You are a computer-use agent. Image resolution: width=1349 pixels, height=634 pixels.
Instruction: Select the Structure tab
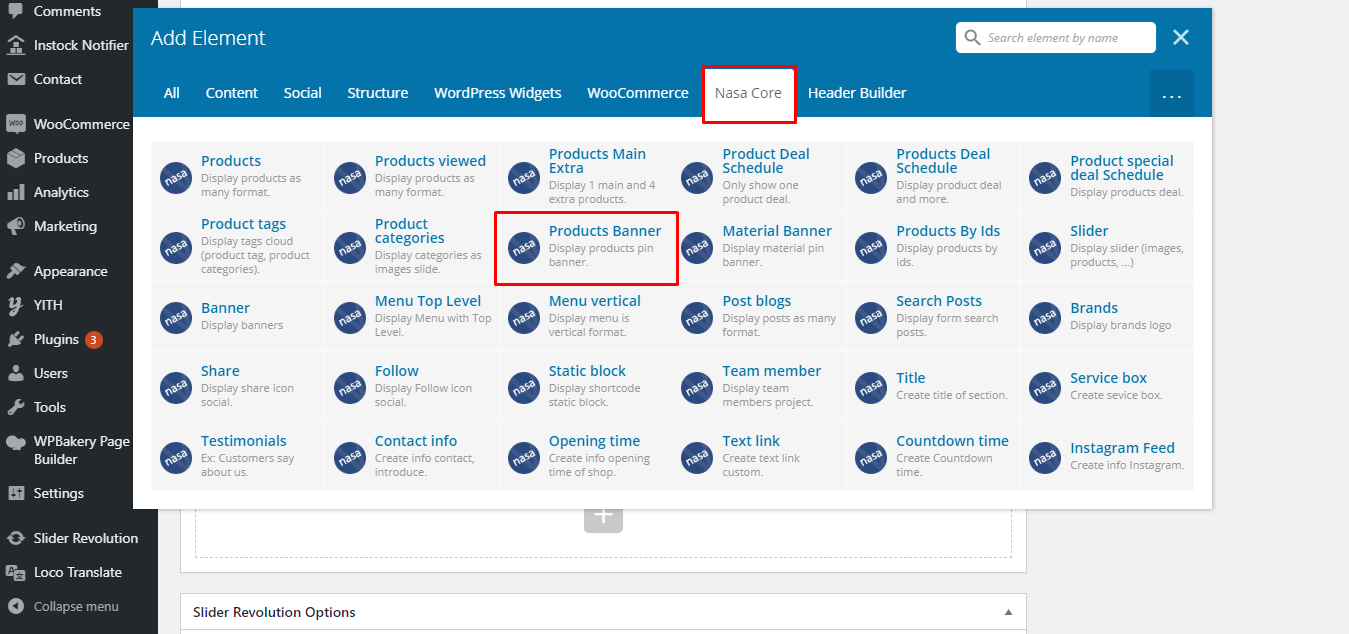(x=378, y=93)
